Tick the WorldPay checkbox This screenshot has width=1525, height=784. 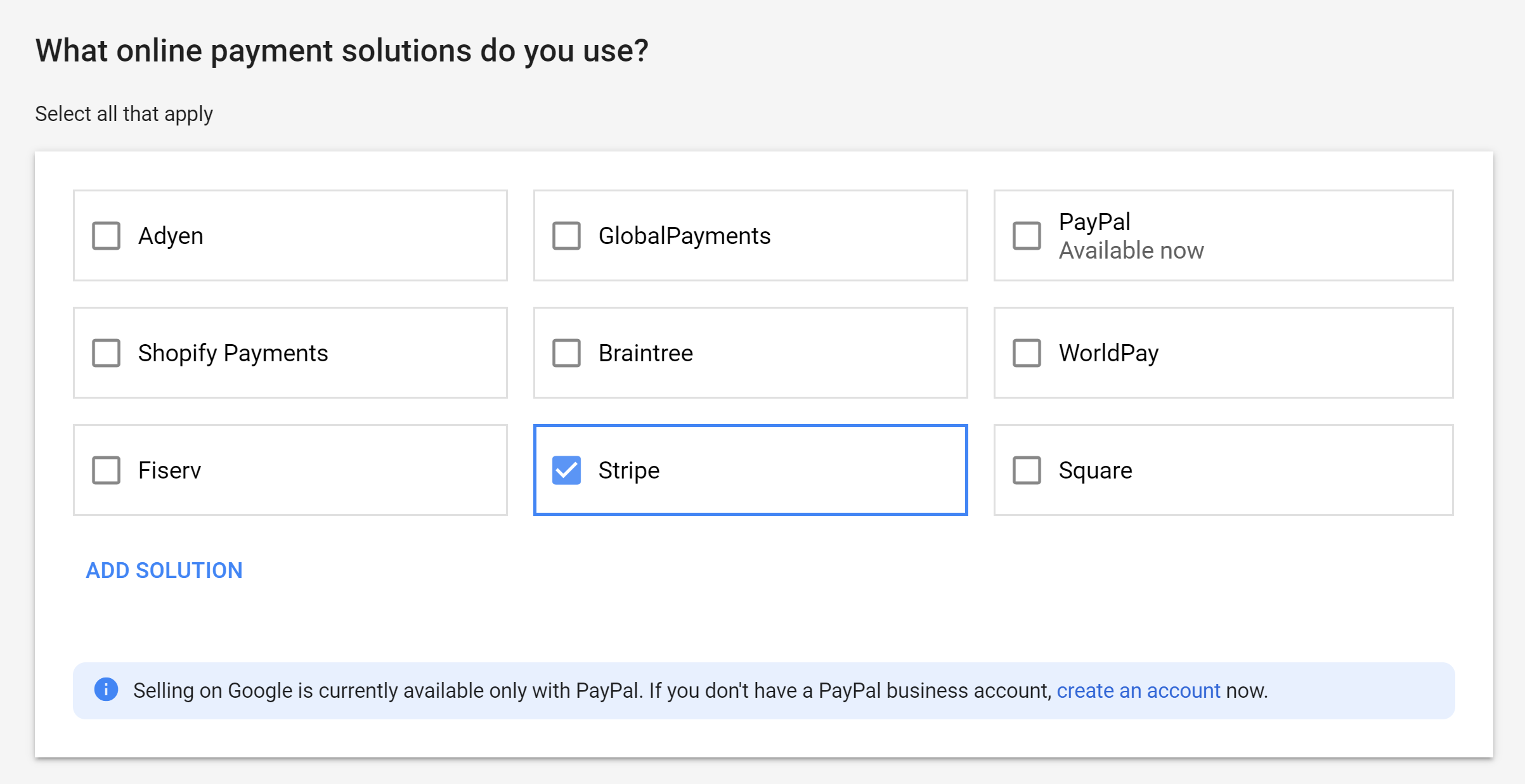pos(1027,353)
